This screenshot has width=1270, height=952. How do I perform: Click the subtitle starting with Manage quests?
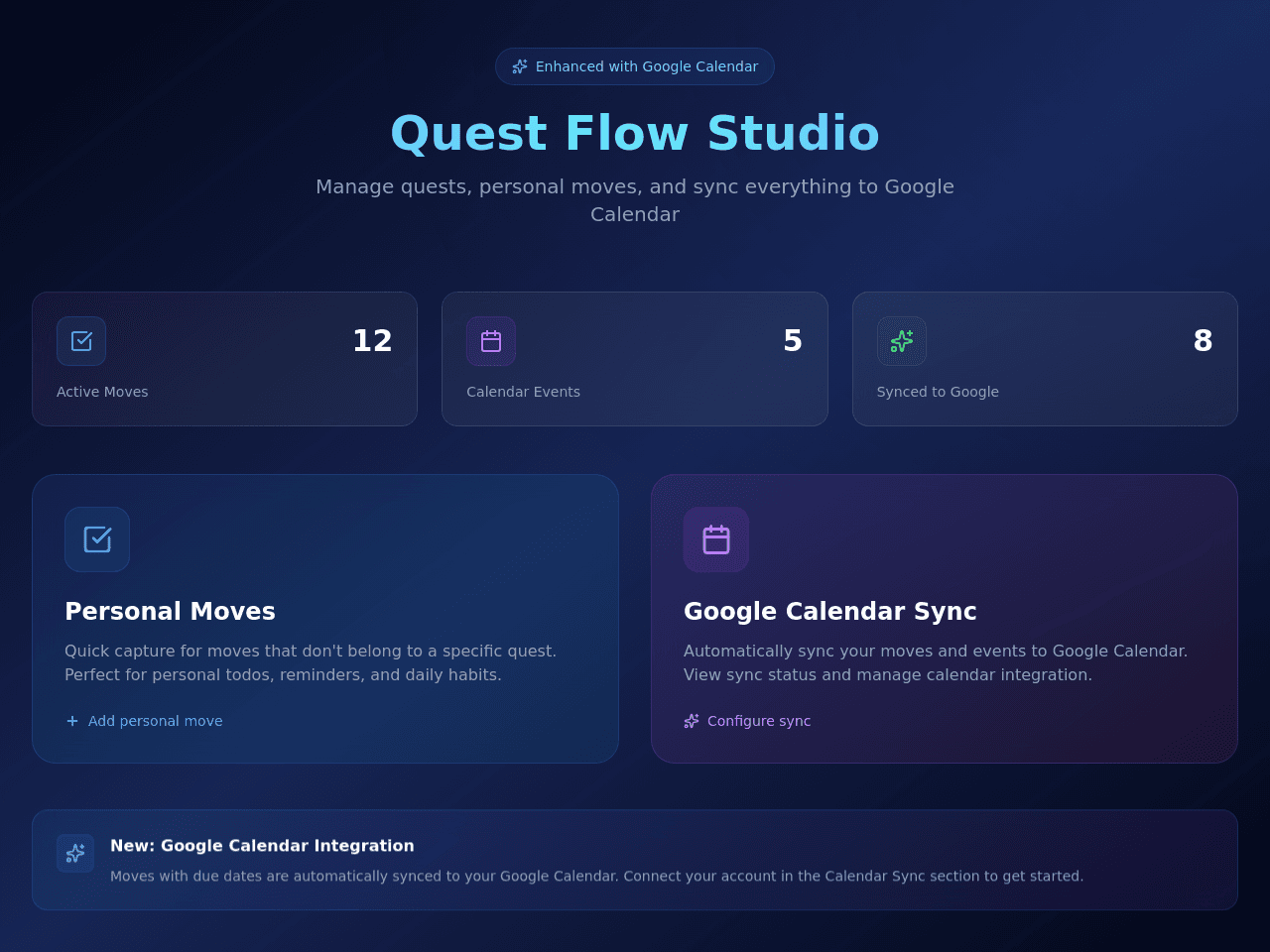point(635,200)
